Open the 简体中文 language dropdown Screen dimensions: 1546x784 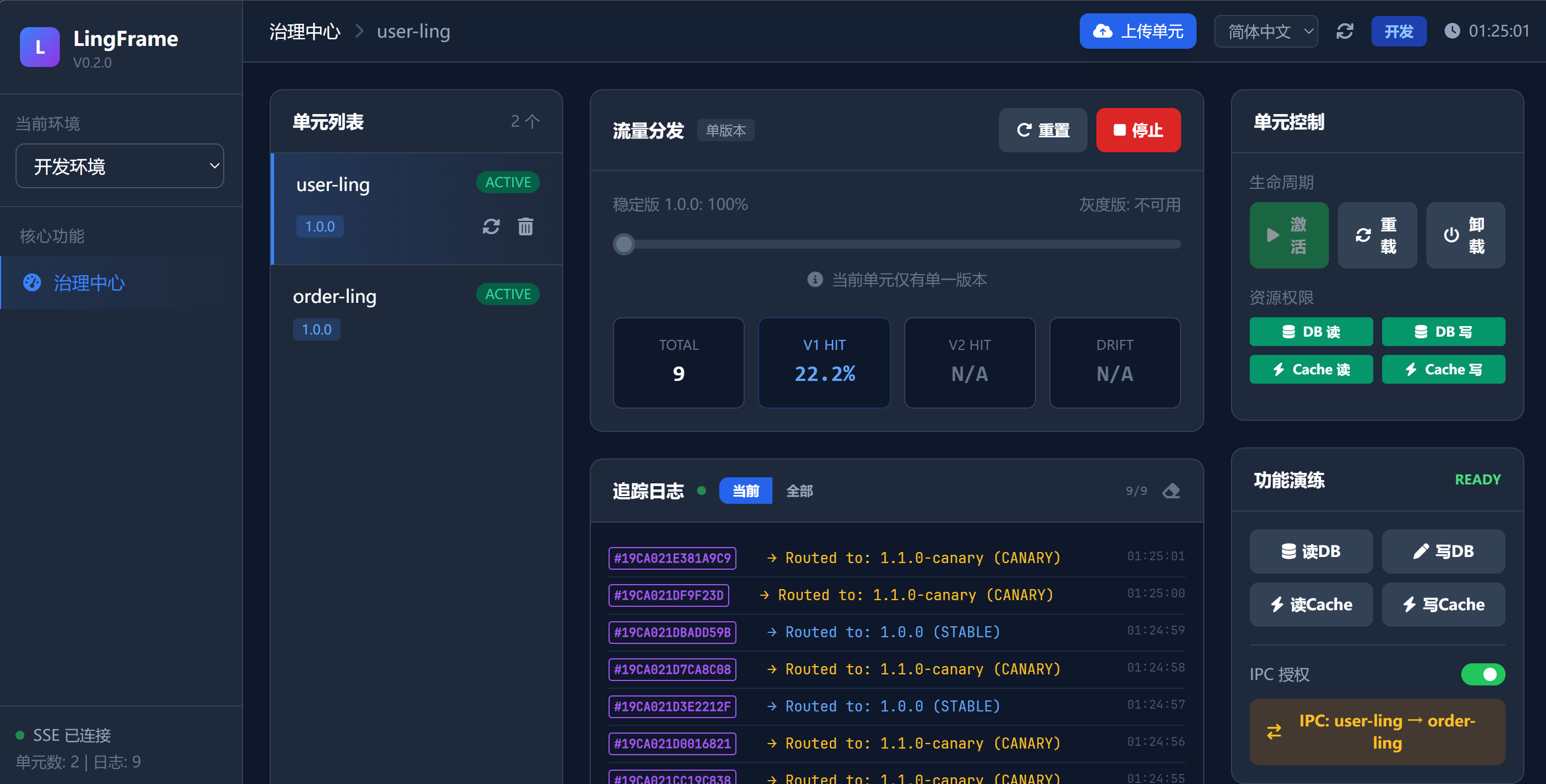coord(1265,31)
